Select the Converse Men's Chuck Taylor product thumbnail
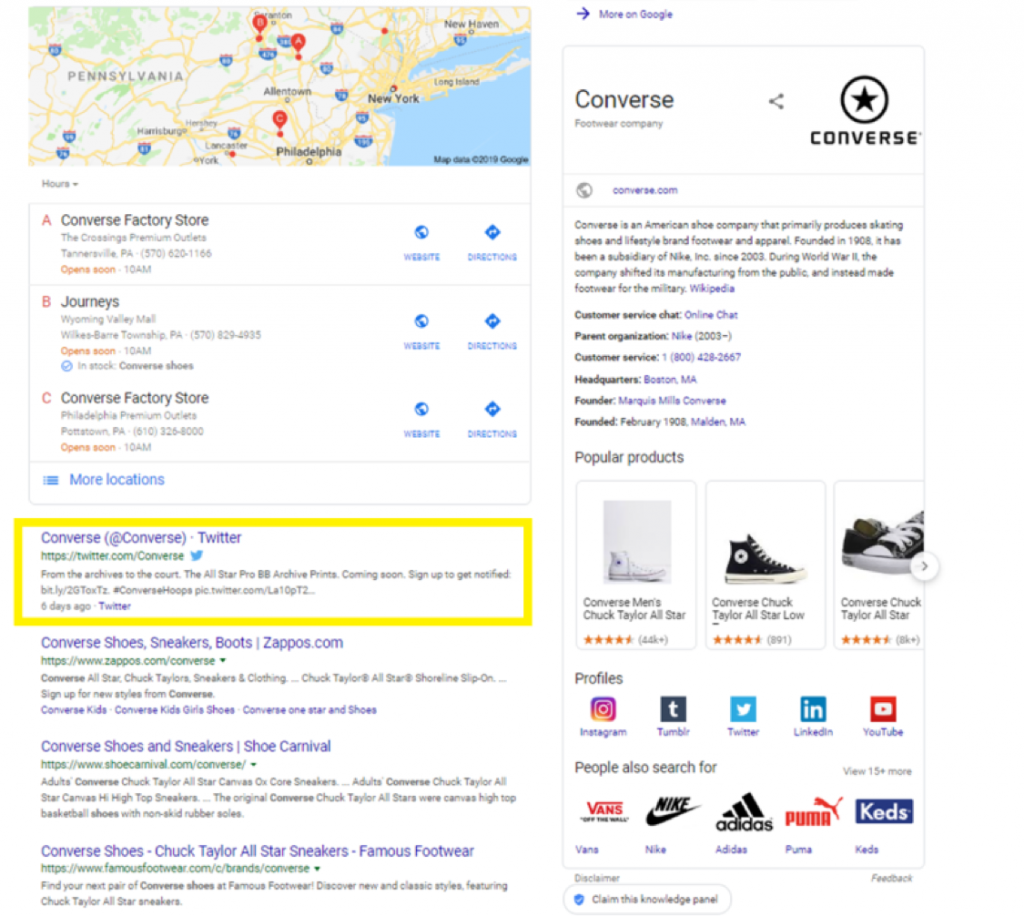1024x916 pixels. click(636, 542)
